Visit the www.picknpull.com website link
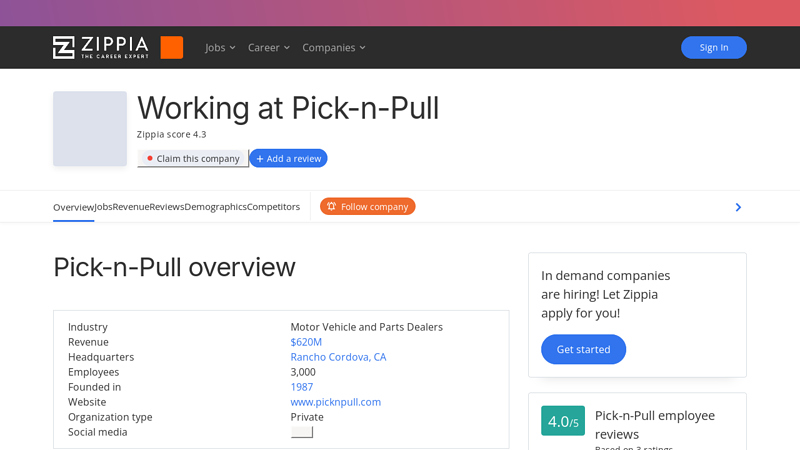This screenshot has height=450, width=800. tap(336, 402)
